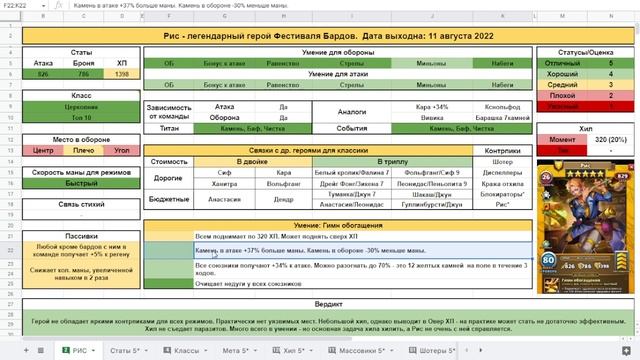Select the 320 (20%) heal value cell
This screenshot has width=640, height=360.
pos(611,140)
